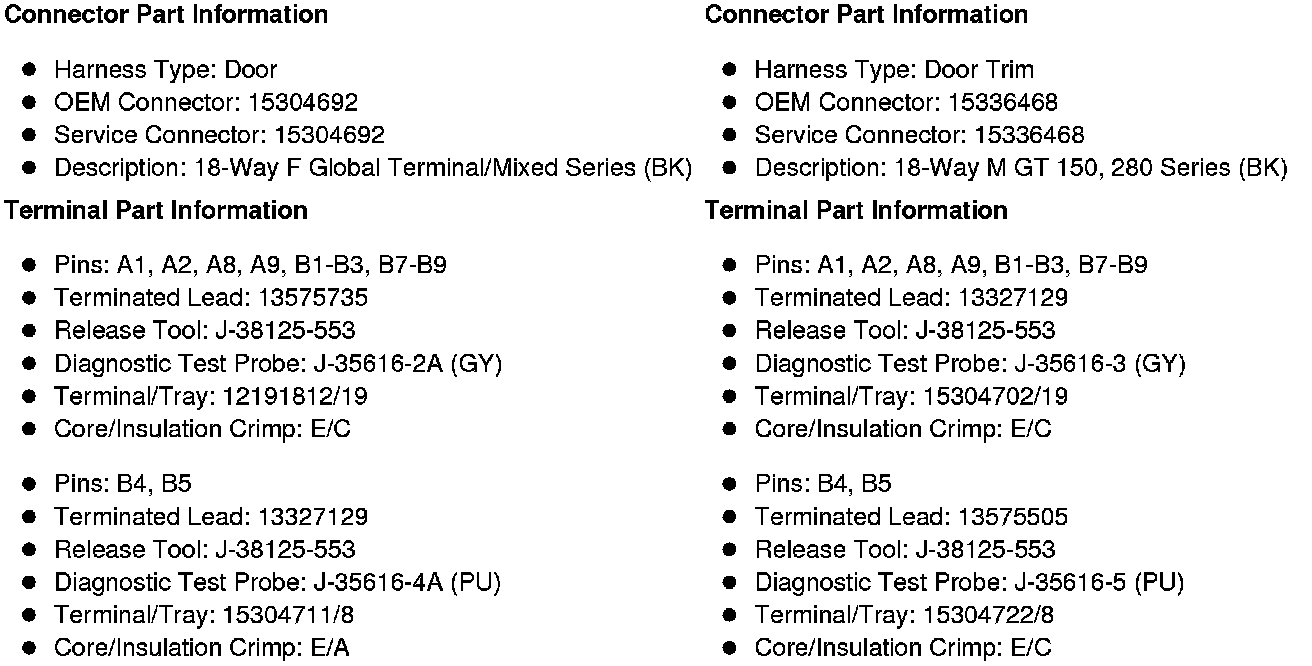Image resolution: width=1312 pixels, height=666 pixels.
Task: Select Terminal/Tray: 15304702/19 entry
Action: 910,397
